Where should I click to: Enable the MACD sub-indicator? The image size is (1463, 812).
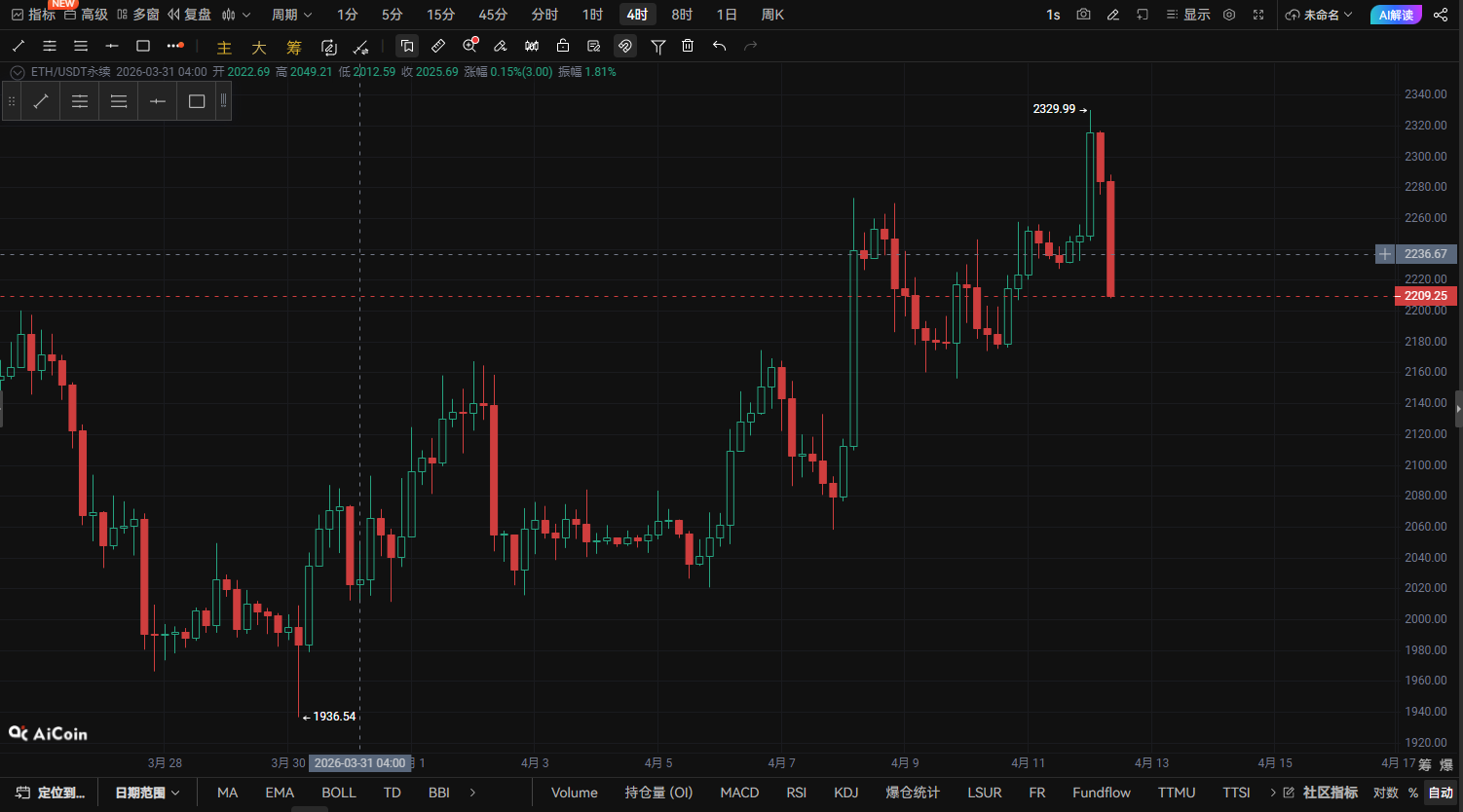click(x=739, y=793)
